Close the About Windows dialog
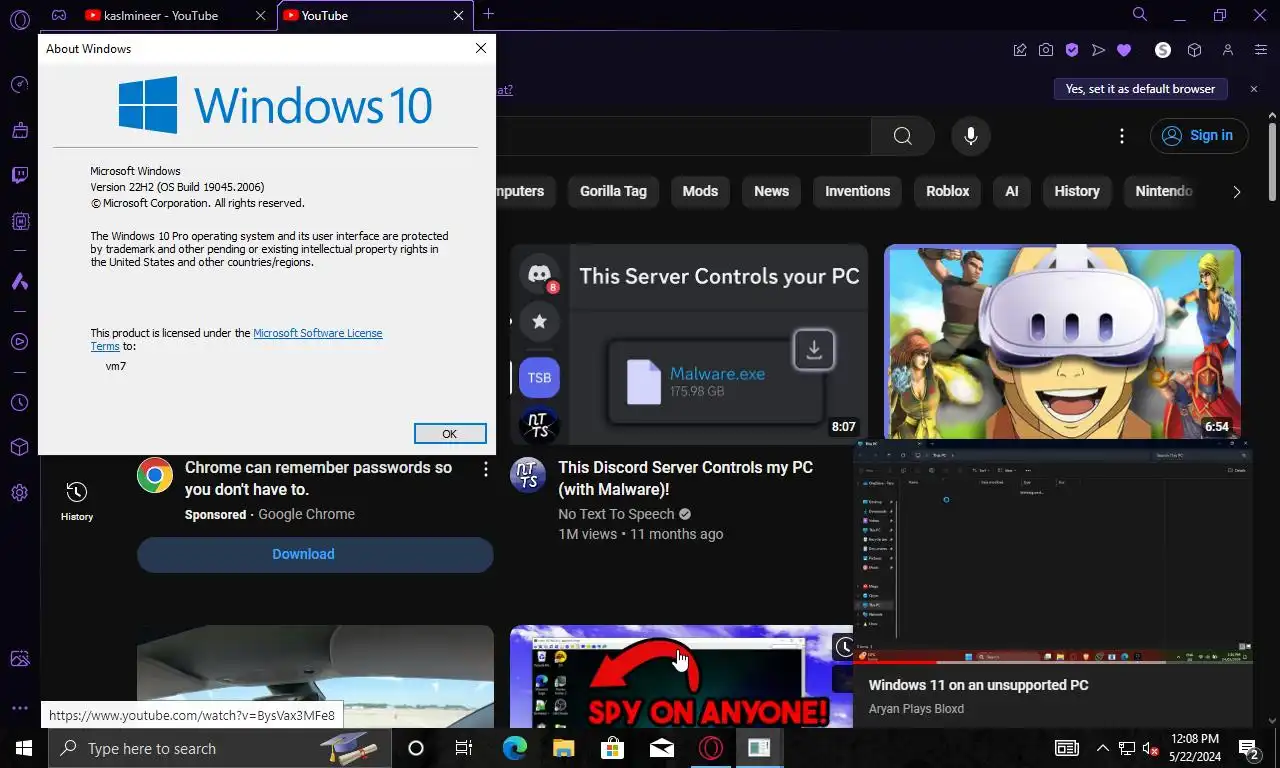 point(481,48)
